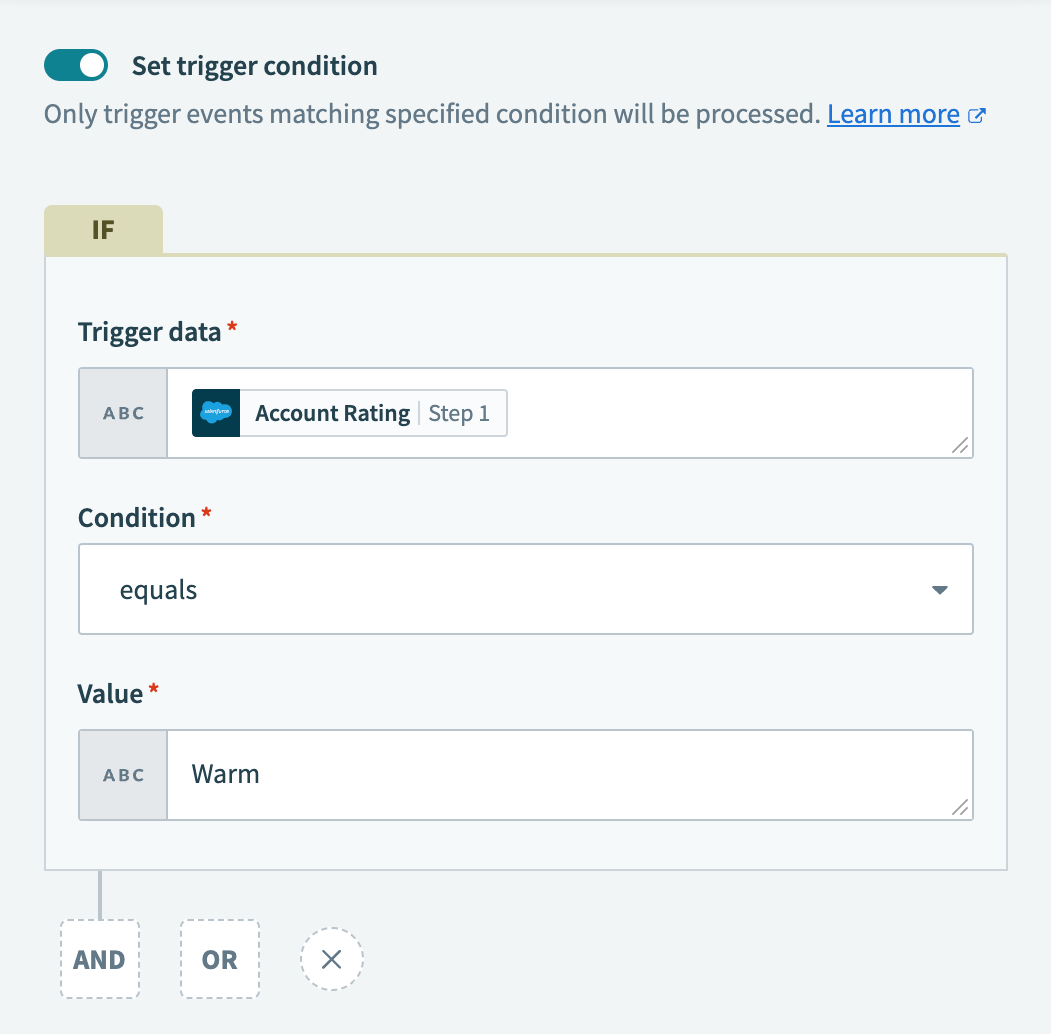
Task: Click the dropdown arrow in the Condition selector
Action: [x=939, y=589]
